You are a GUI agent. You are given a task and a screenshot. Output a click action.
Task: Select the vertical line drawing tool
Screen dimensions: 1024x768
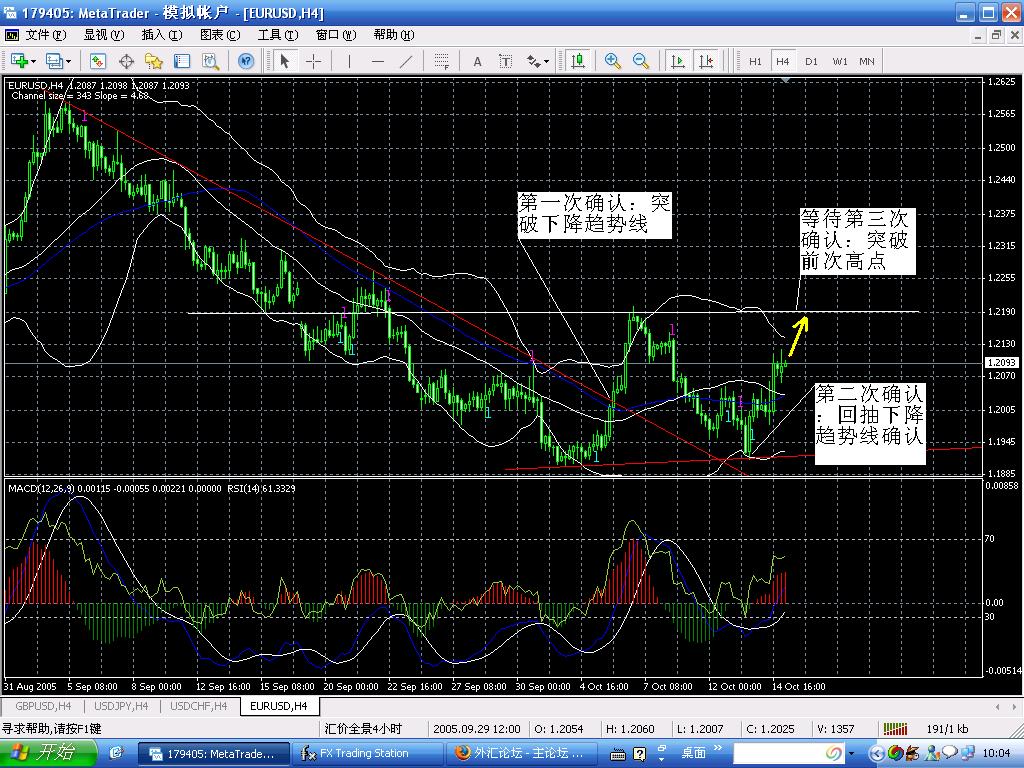tap(349, 61)
